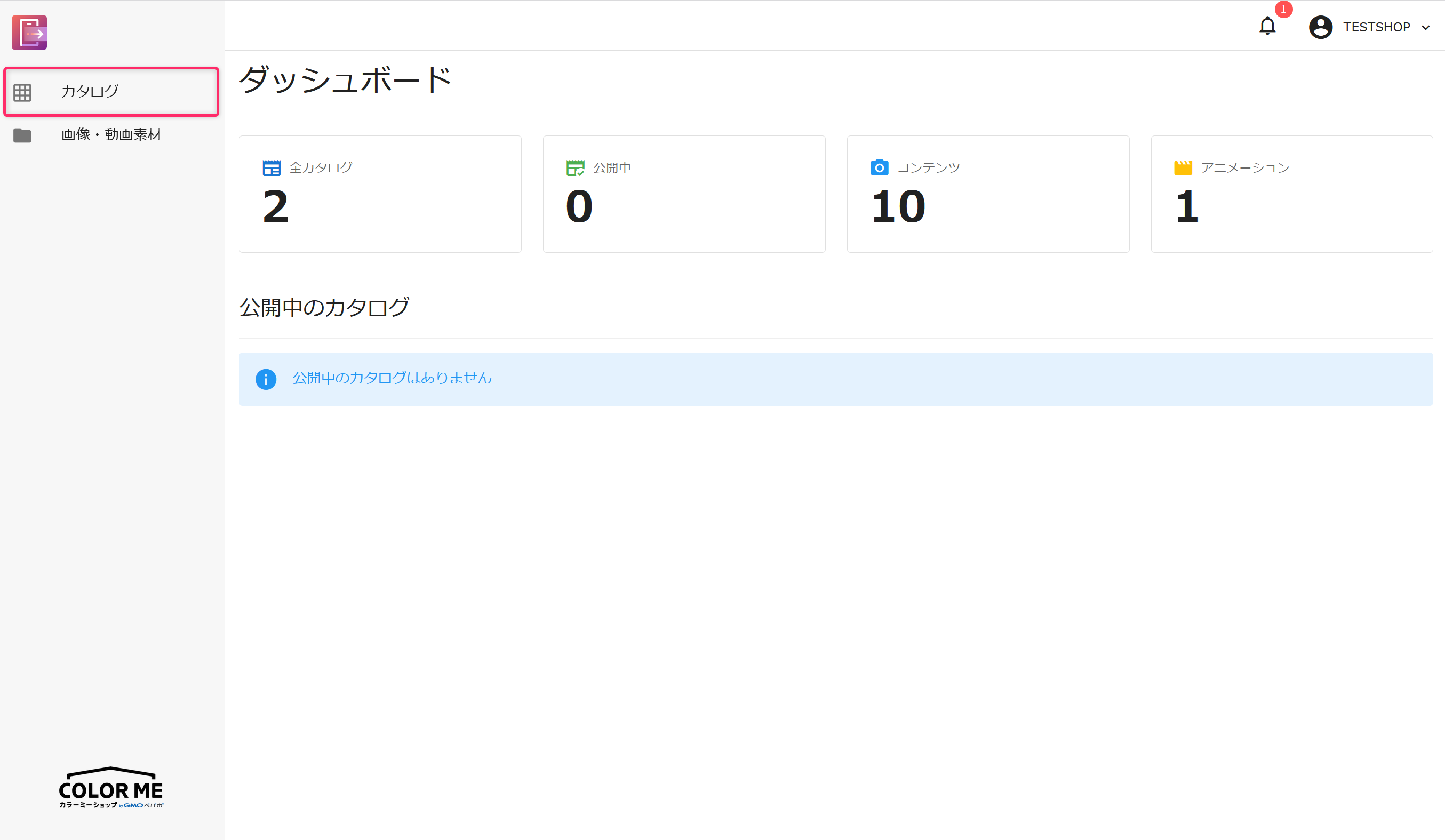This screenshot has height=840, width=1445.
Task: Click the notification bell icon
Action: pos(1267,26)
